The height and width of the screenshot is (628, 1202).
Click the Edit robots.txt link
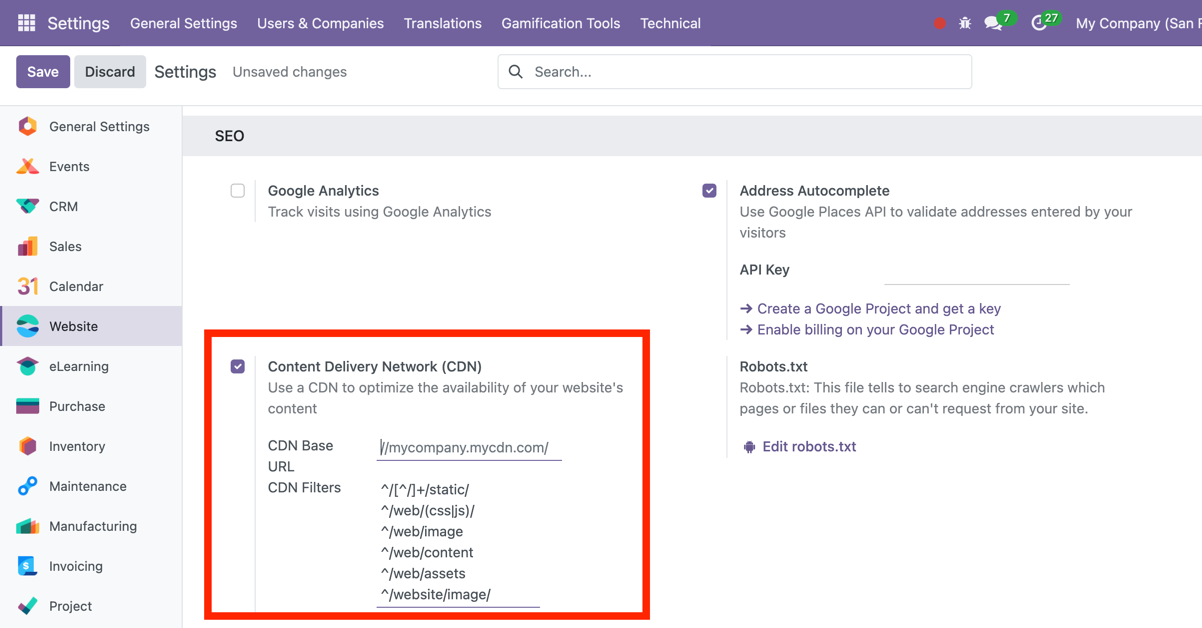point(809,447)
